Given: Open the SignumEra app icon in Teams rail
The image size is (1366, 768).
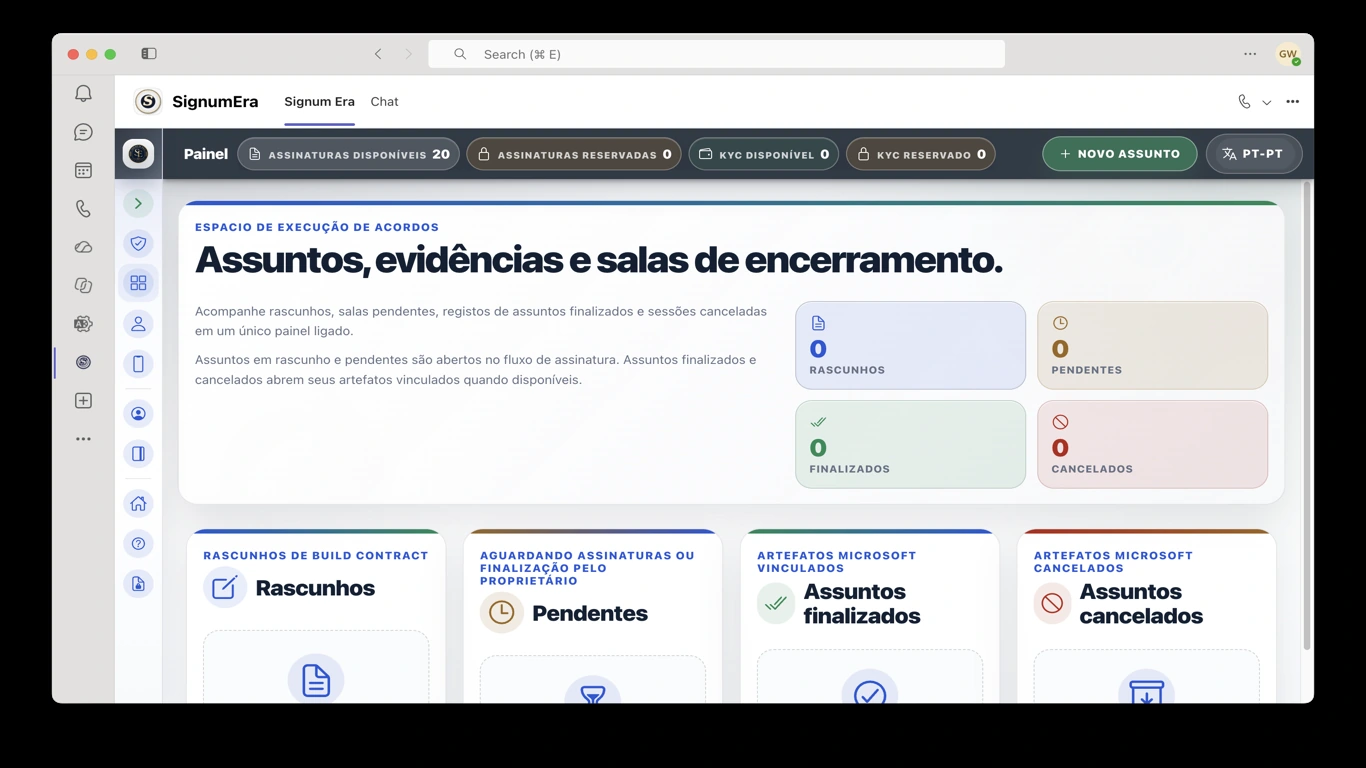Looking at the screenshot, I should (x=83, y=362).
